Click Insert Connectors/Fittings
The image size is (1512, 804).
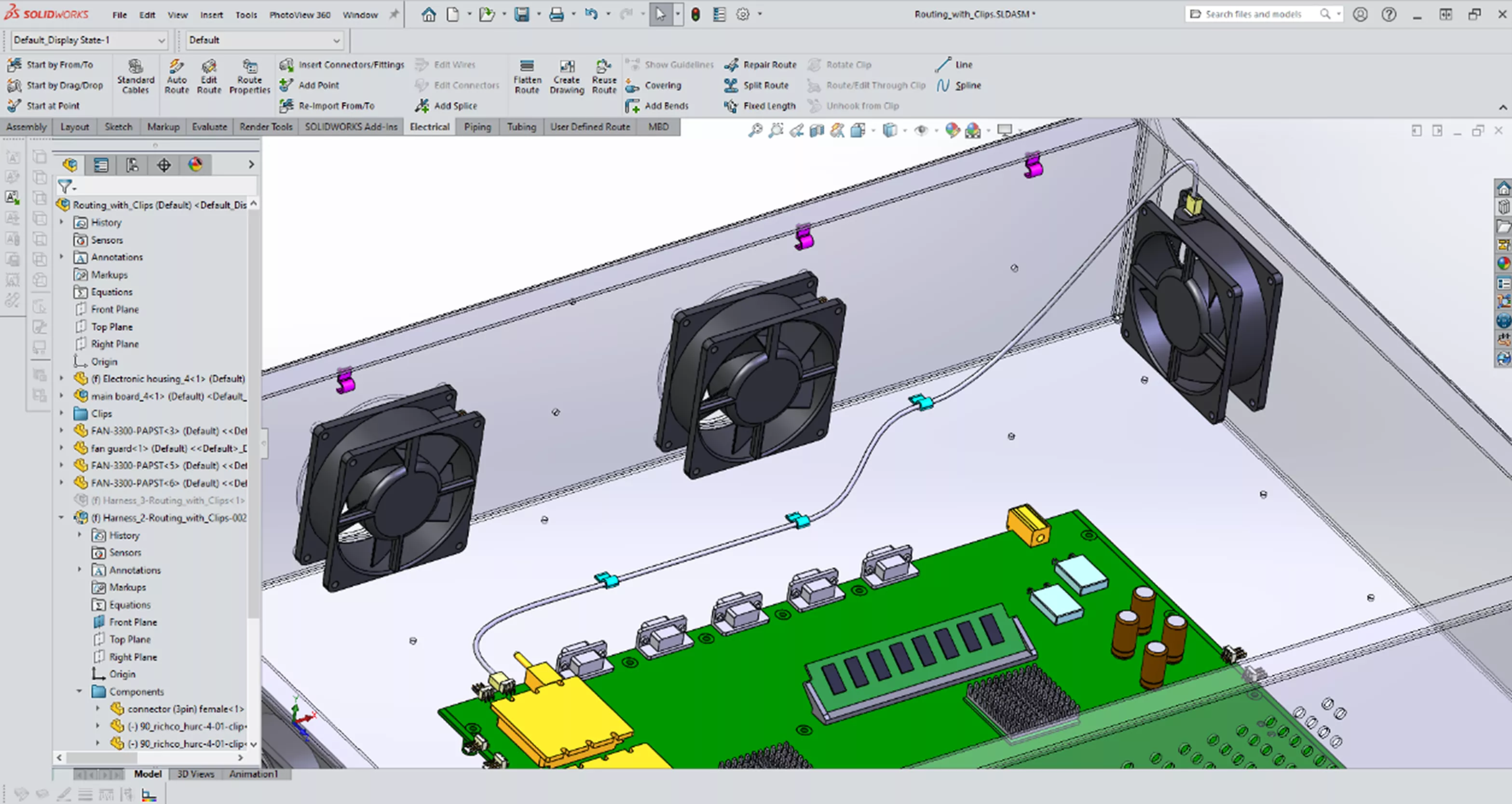point(341,65)
